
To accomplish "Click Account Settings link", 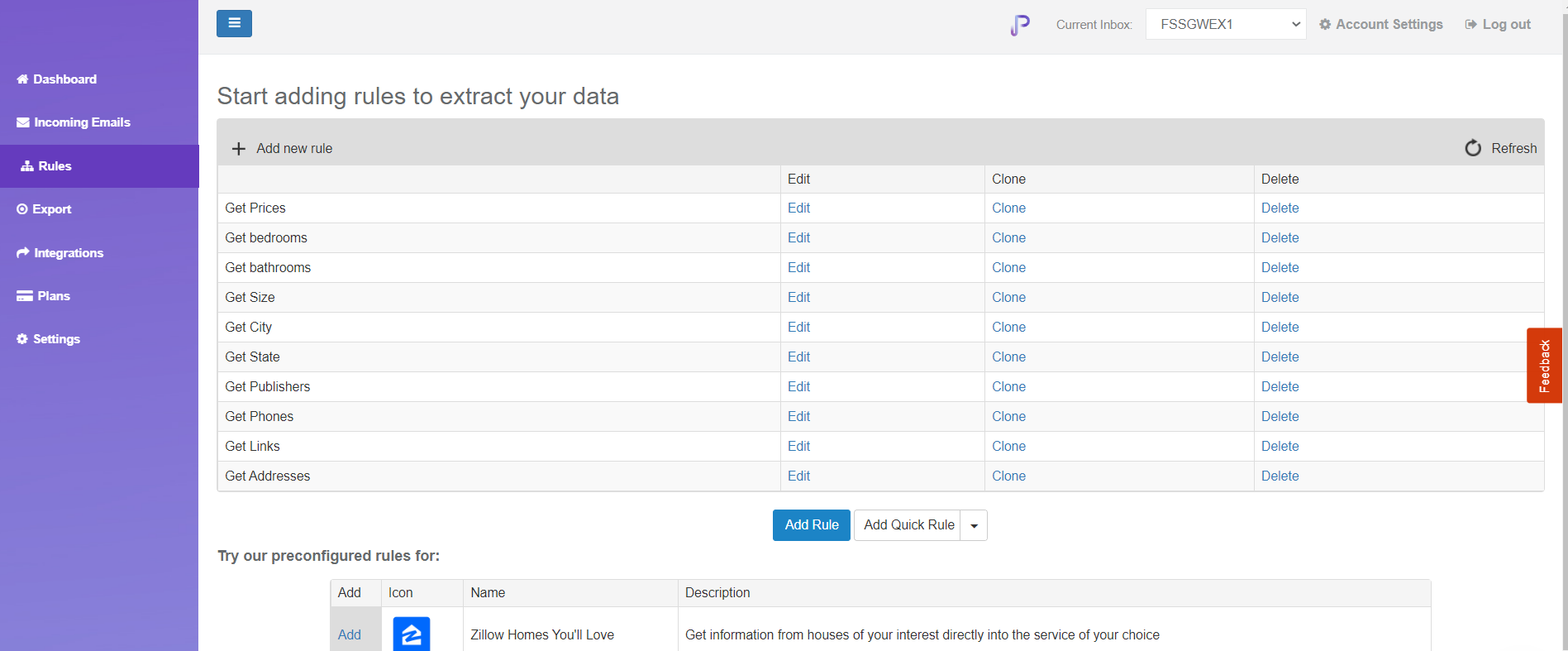I will click(x=1381, y=24).
